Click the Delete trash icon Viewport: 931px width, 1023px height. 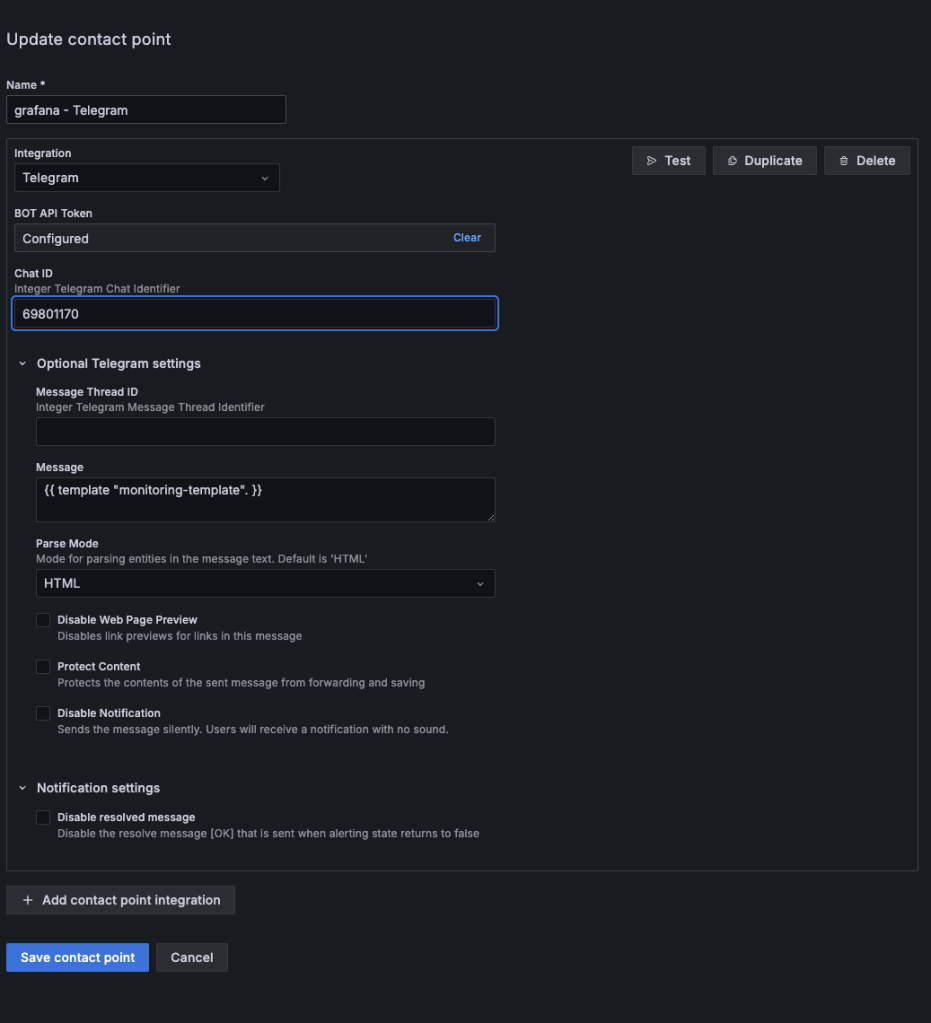tap(844, 161)
